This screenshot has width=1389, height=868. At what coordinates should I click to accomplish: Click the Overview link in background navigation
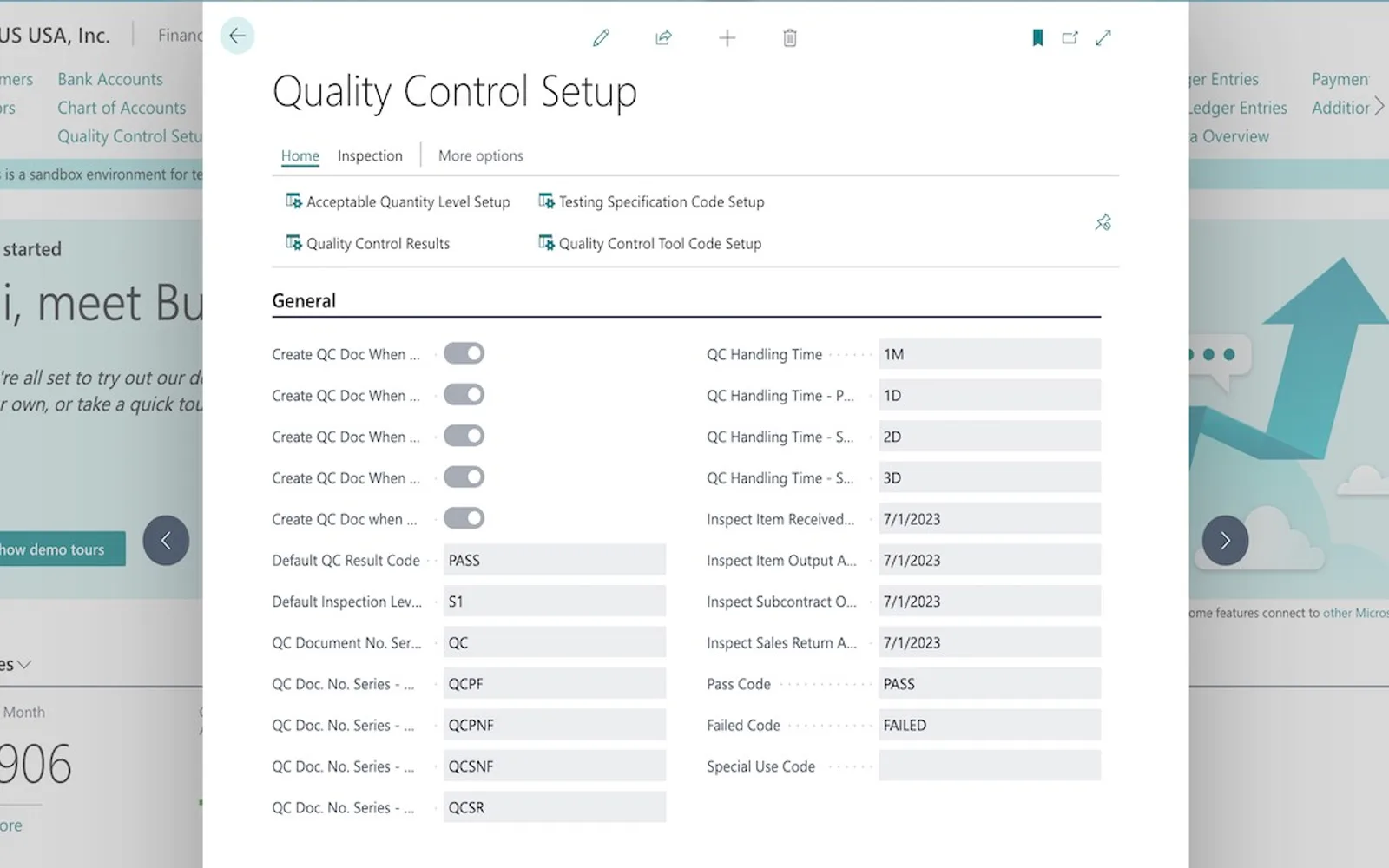click(x=1229, y=136)
